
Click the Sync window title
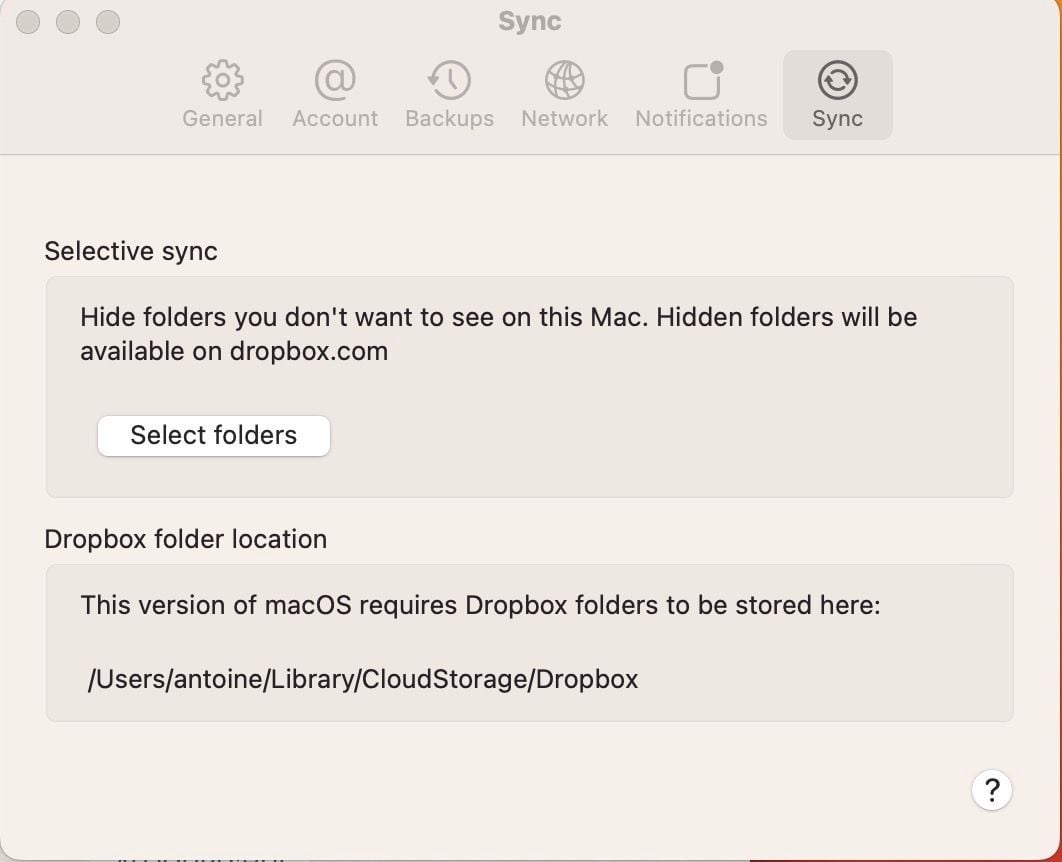(x=530, y=21)
